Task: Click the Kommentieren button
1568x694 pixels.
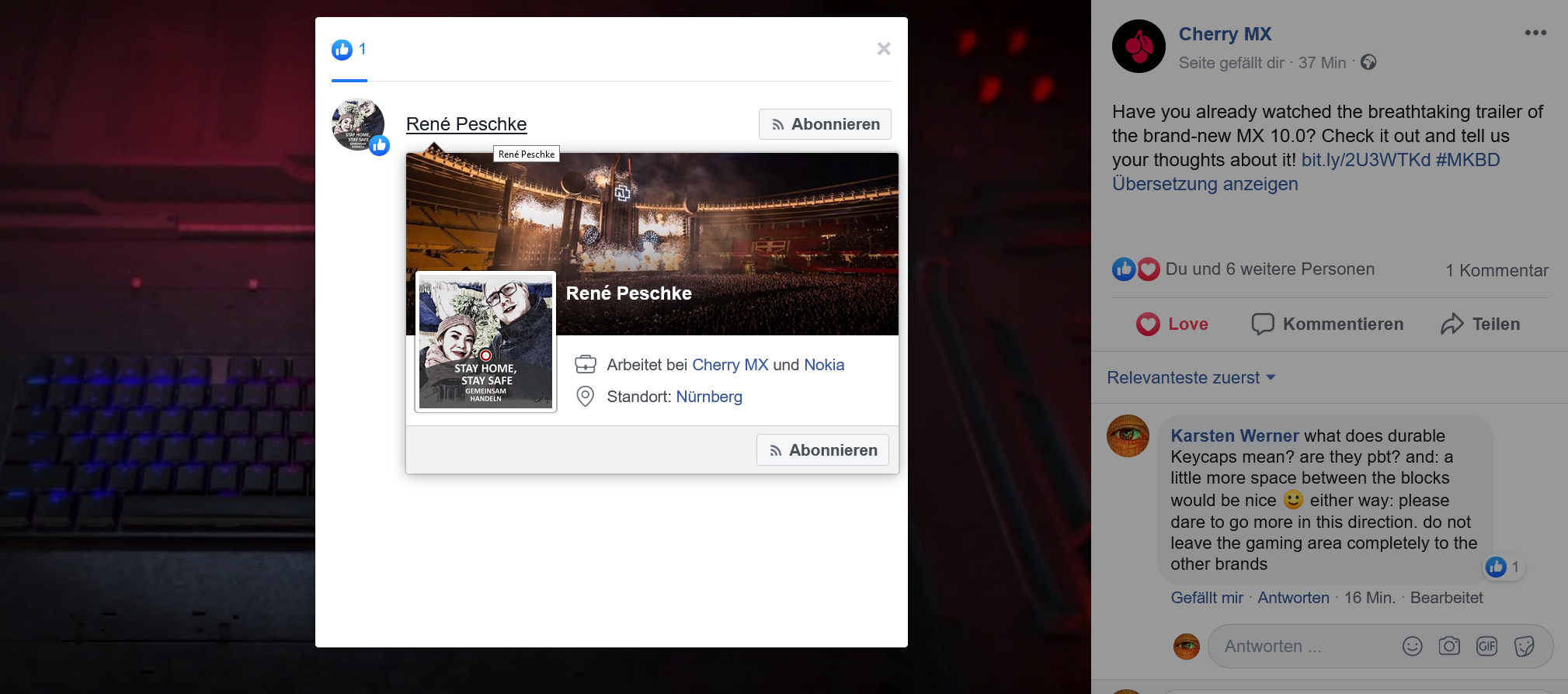Action: tap(1327, 324)
